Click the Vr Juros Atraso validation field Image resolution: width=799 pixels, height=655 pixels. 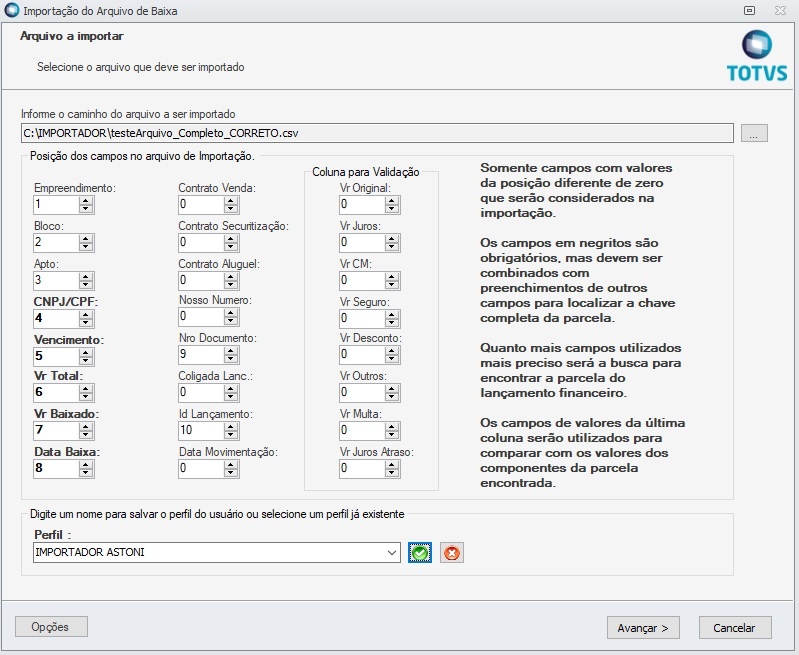362,468
